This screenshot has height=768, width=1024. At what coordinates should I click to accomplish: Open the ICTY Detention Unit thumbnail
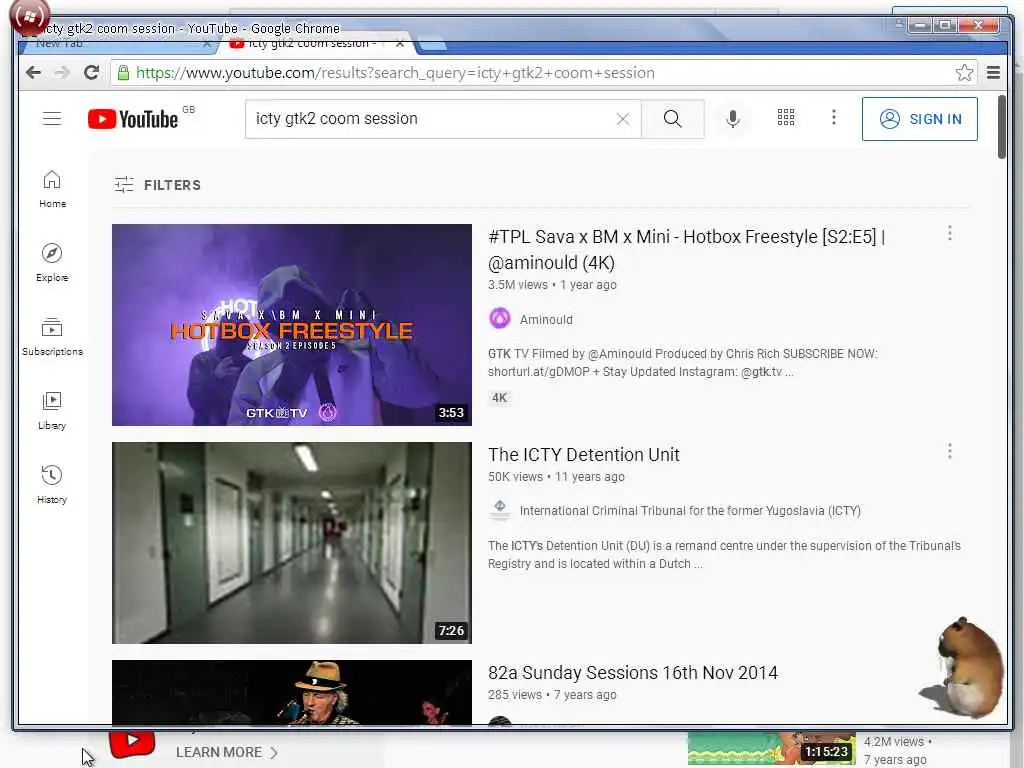point(292,543)
